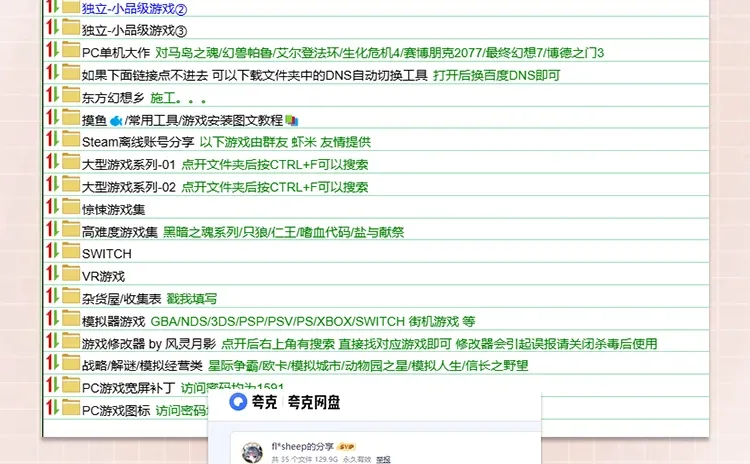Image resolution: width=750 pixels, height=464 pixels.
Task: Open the 独立-小品级游戏③ folder icon
Action: click(71, 27)
